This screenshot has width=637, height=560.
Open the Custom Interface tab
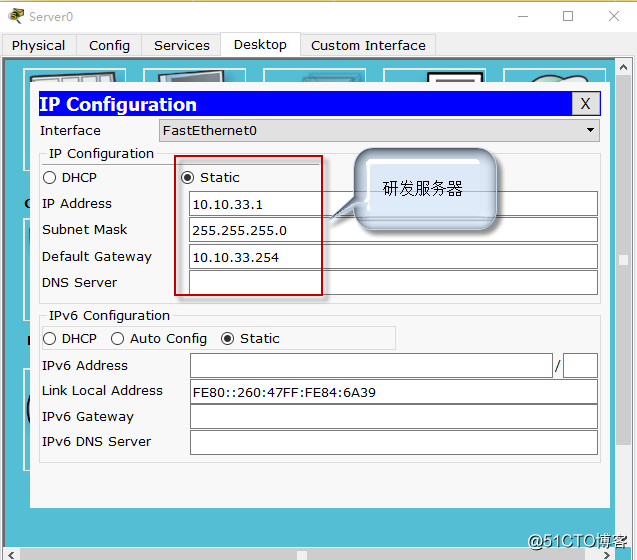pyautogui.click(x=368, y=45)
